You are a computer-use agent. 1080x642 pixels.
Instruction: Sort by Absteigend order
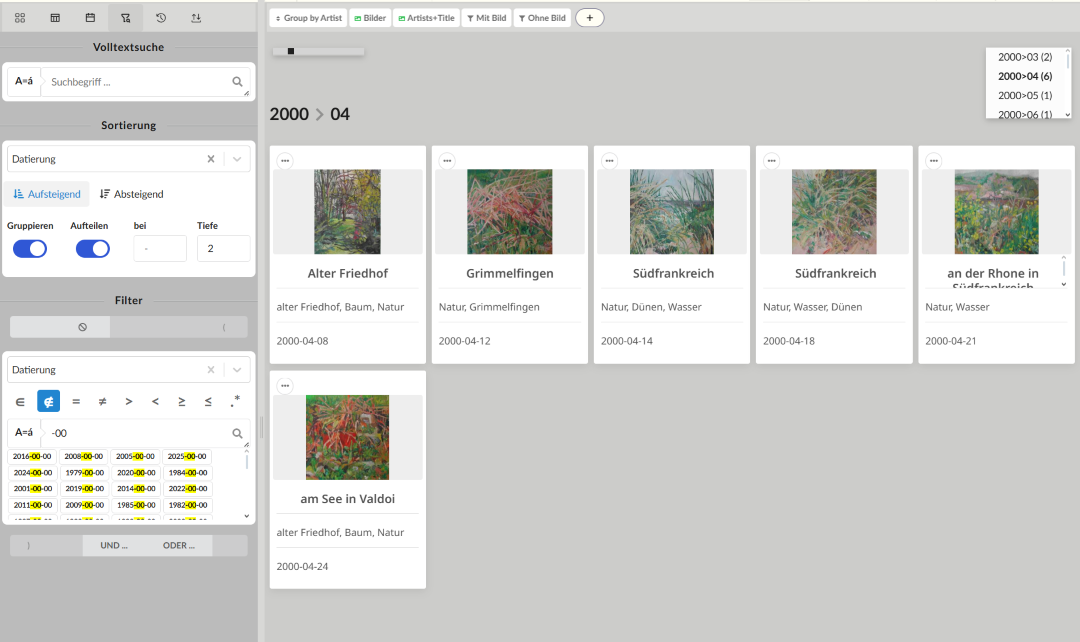132,194
